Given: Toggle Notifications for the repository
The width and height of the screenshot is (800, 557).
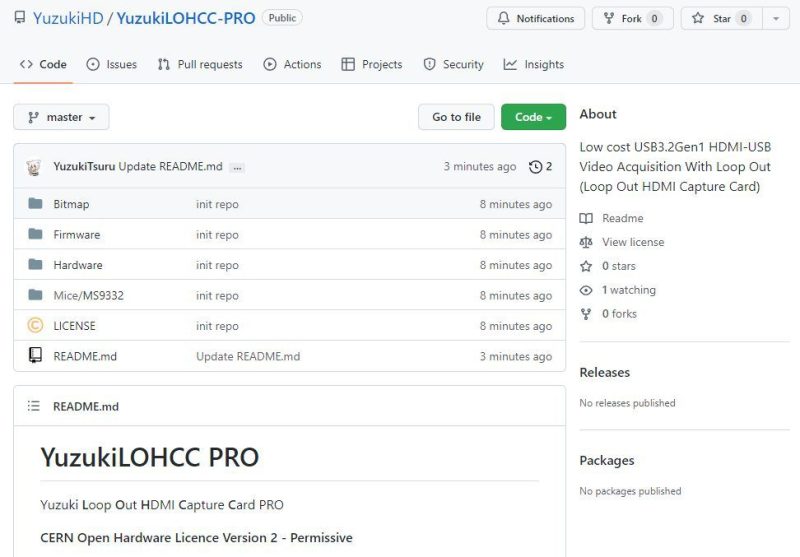Looking at the screenshot, I should tap(535, 19).
